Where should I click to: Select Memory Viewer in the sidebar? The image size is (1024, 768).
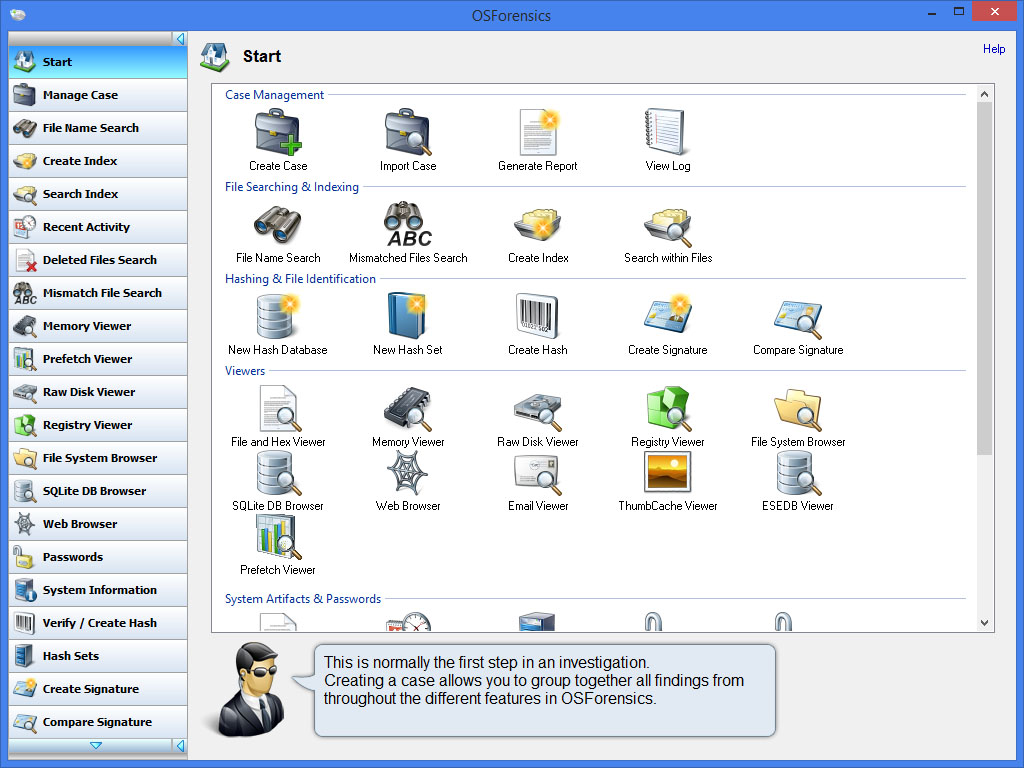point(98,326)
